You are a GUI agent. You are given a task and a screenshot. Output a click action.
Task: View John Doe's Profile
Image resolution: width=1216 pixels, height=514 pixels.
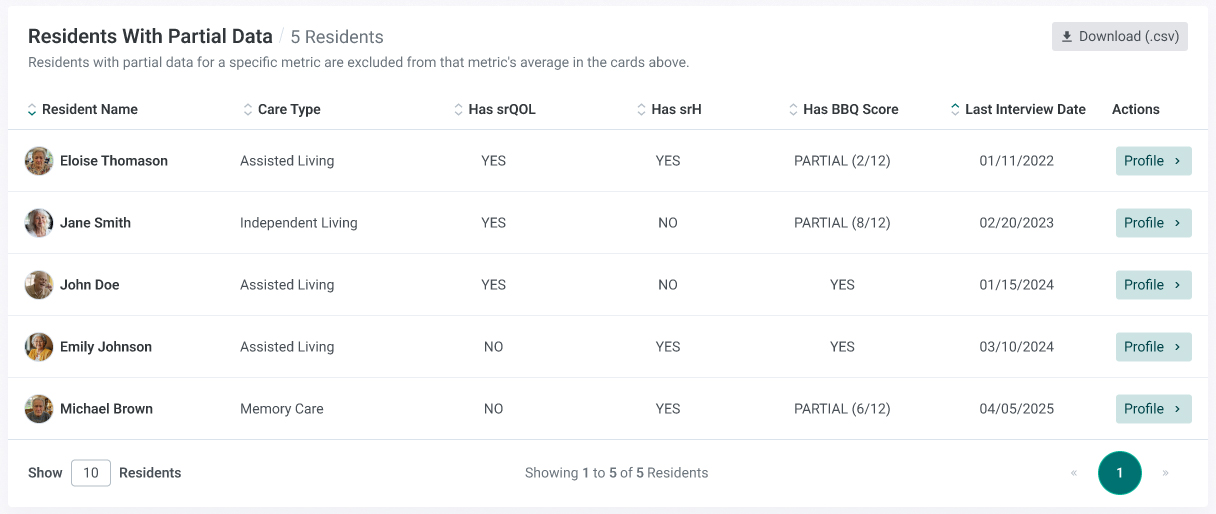1153,285
